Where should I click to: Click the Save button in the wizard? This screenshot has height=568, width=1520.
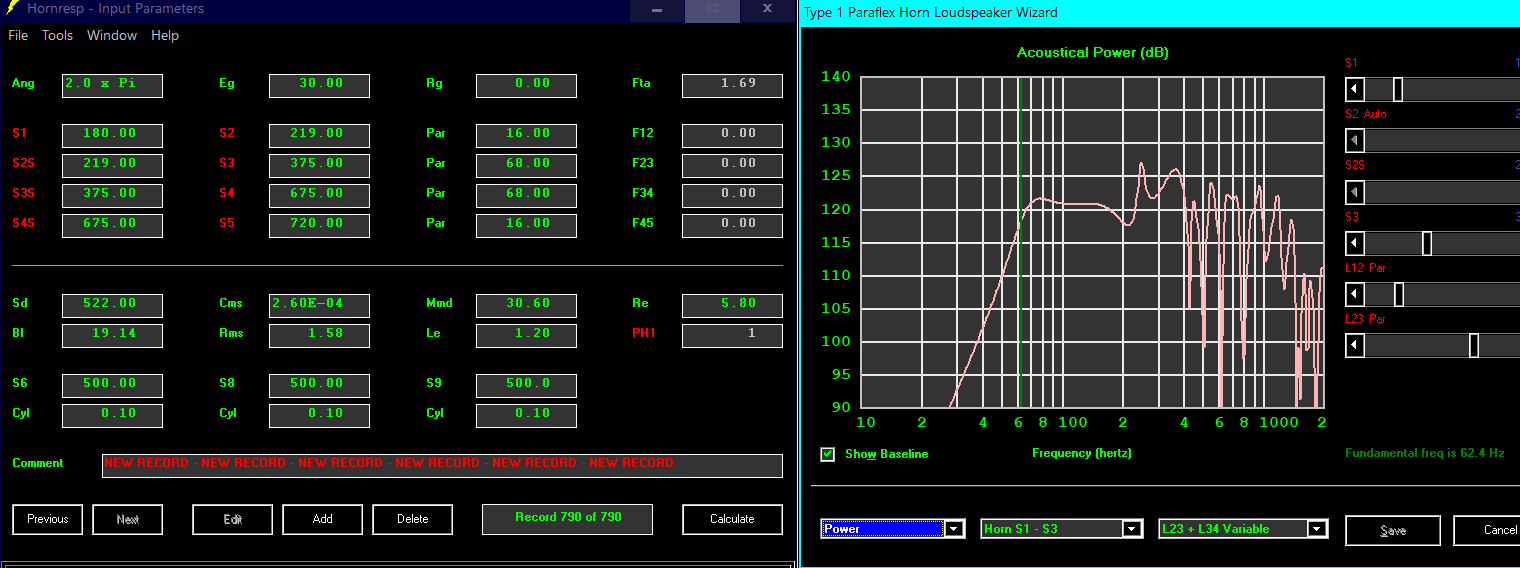pos(1393,530)
